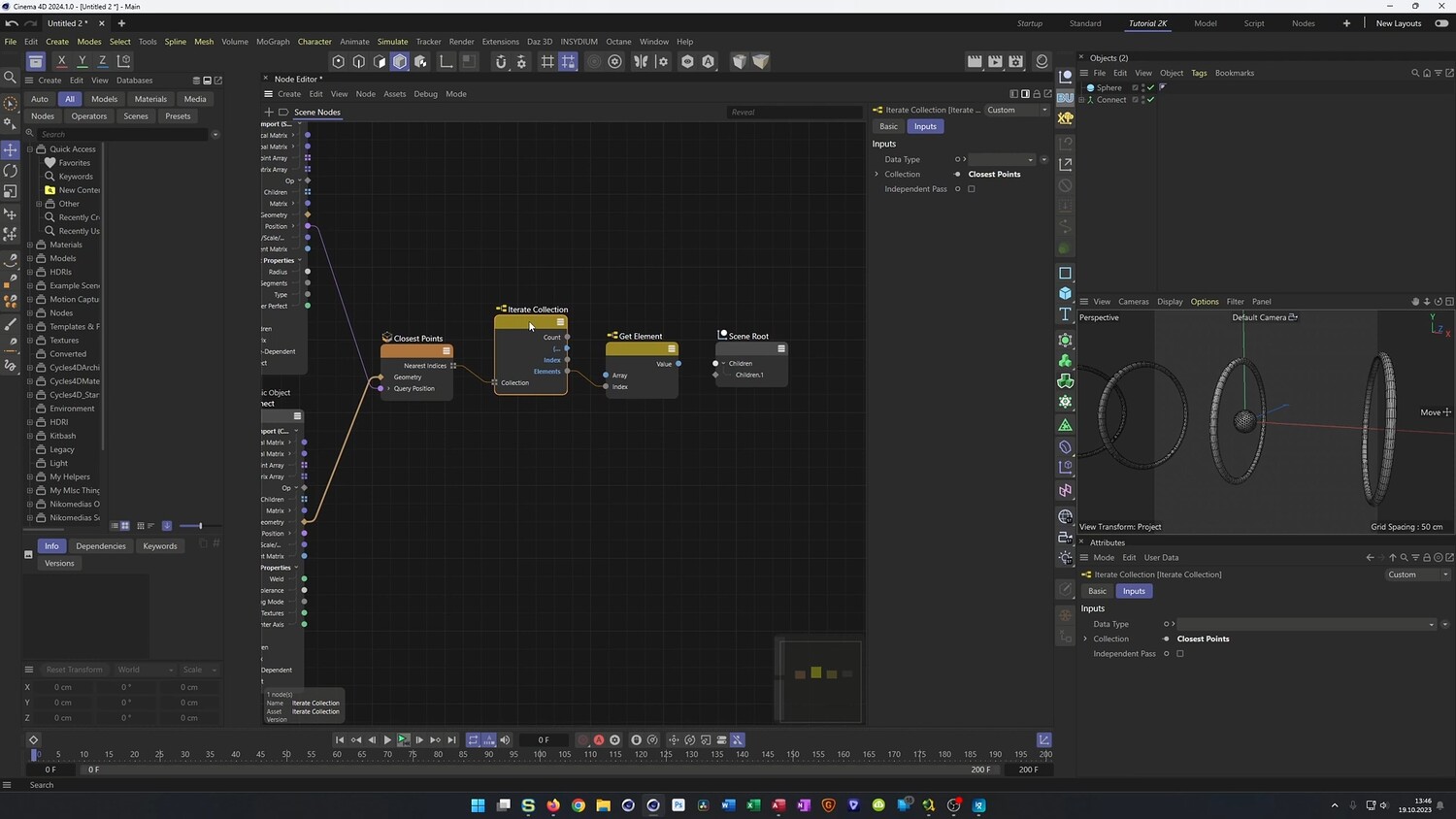Open the Render Settings clapperboard-gear icon
Image resolution: width=1456 pixels, height=819 pixels.
point(1015,61)
